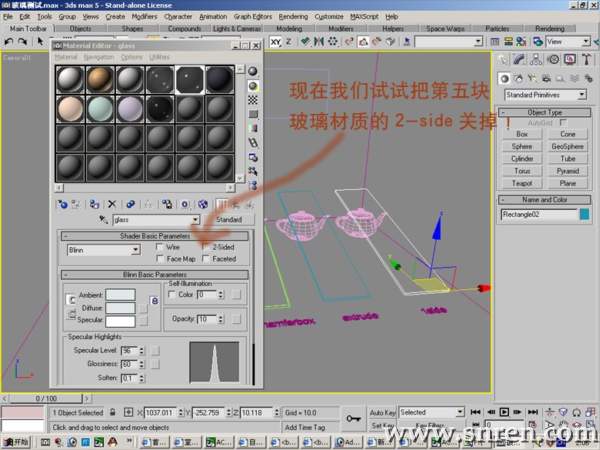Viewport: 600px width, 450px height.
Task: Click the Undo arrow in main toolbar
Action: click(8, 41)
